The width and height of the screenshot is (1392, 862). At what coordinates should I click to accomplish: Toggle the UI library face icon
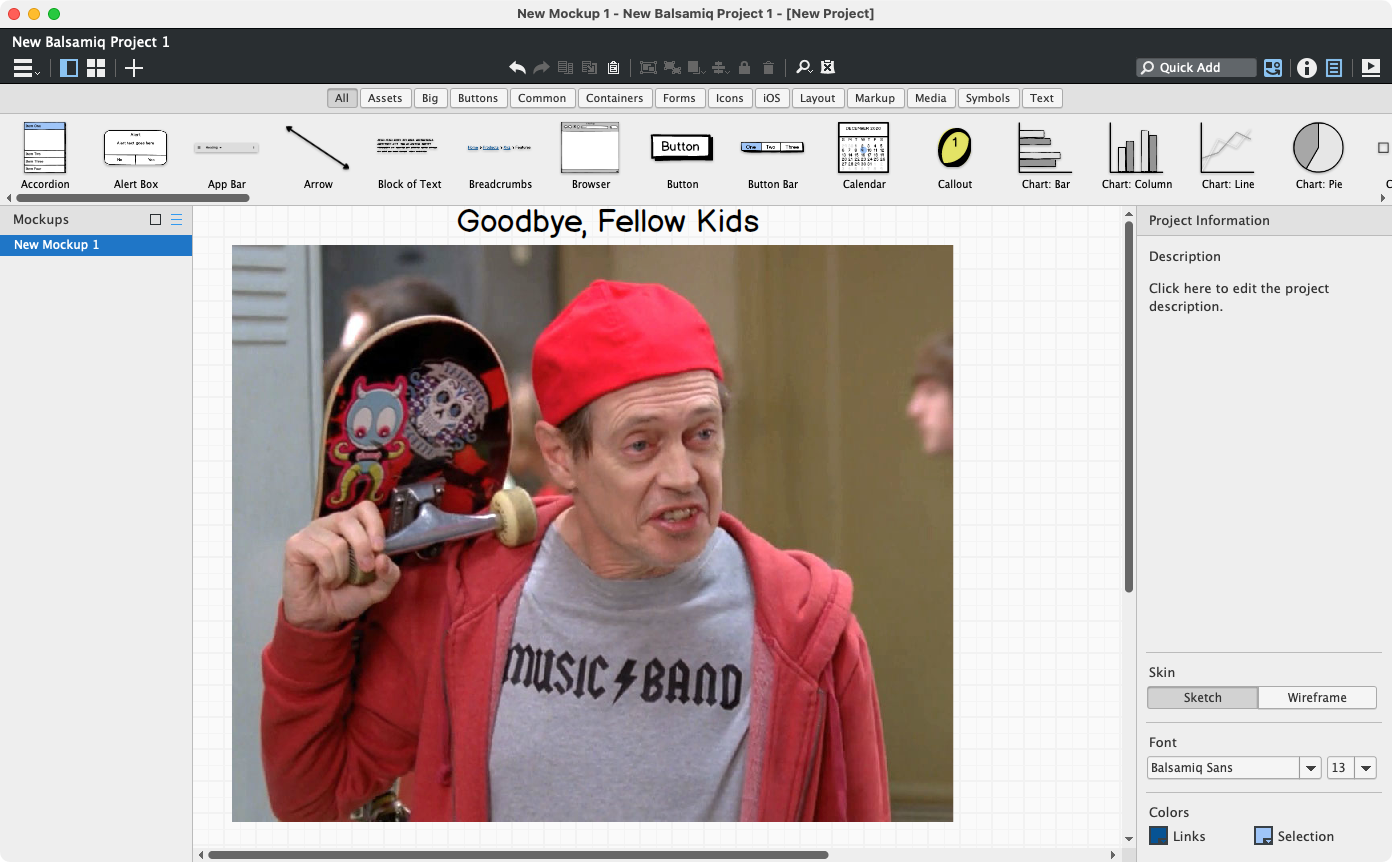point(1272,68)
